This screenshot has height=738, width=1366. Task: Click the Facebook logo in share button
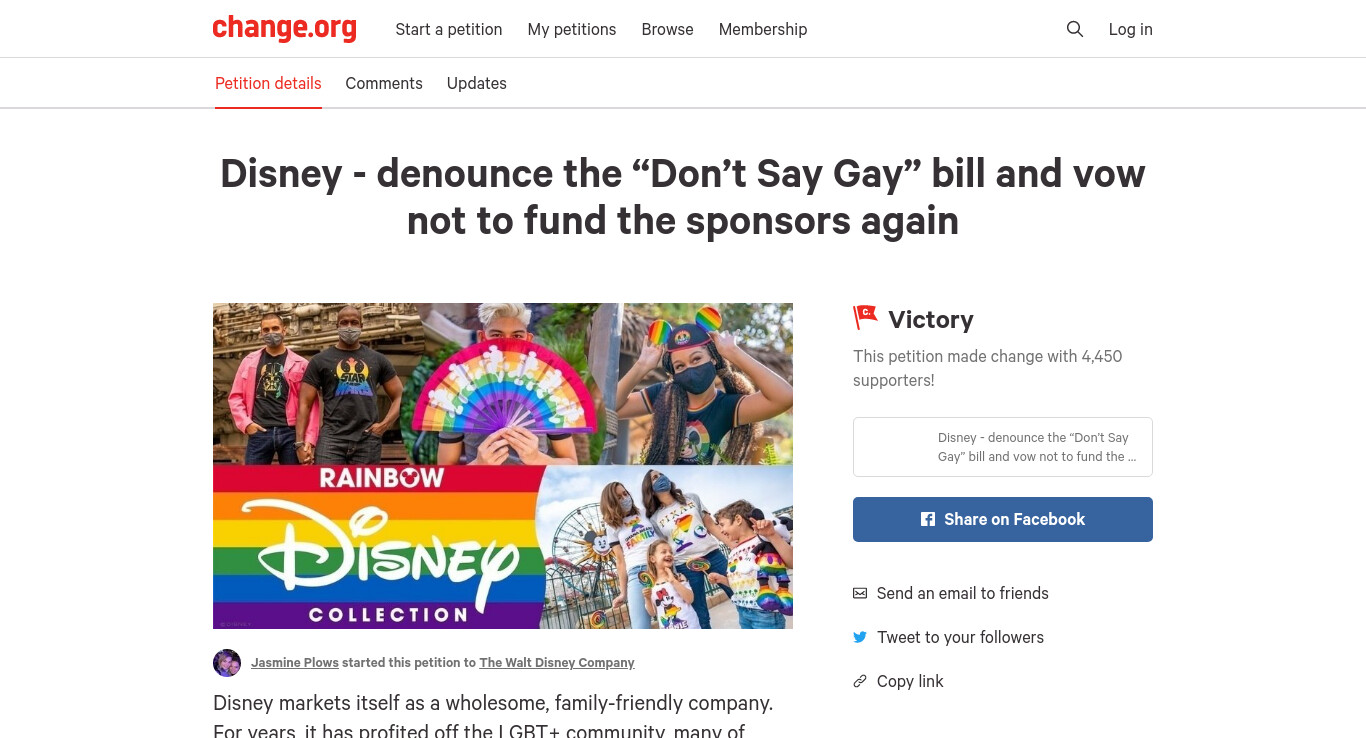(x=928, y=519)
